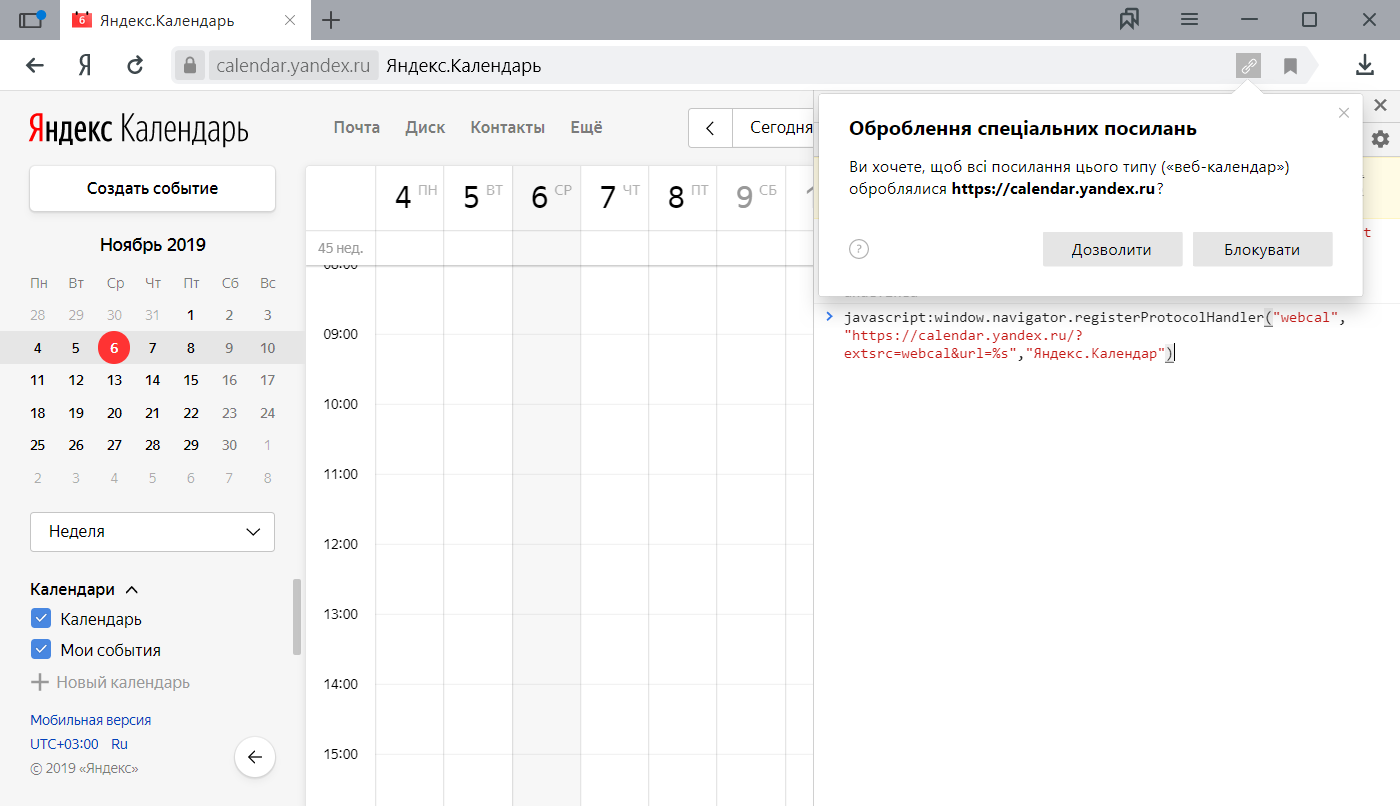The height and width of the screenshot is (806, 1400).
Task: Click the sidebar vertical scrollbar
Action: [297, 617]
